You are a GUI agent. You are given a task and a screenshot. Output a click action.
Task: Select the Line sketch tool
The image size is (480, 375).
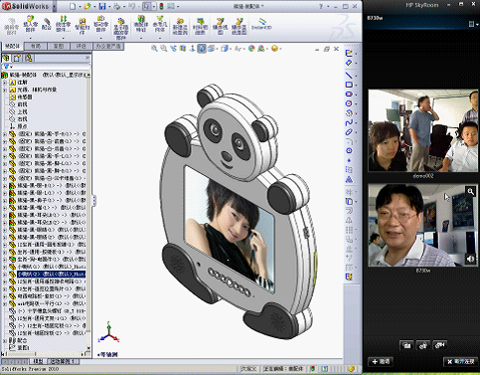(x=349, y=75)
